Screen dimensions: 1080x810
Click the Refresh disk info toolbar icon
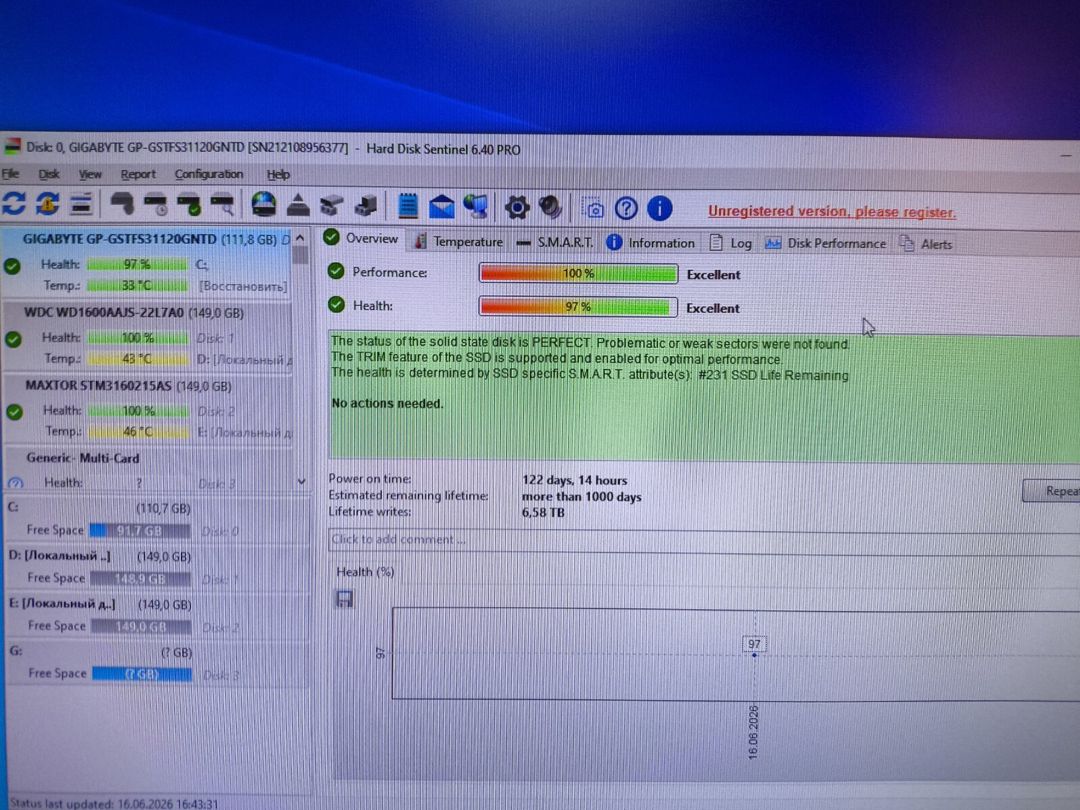coord(14,204)
